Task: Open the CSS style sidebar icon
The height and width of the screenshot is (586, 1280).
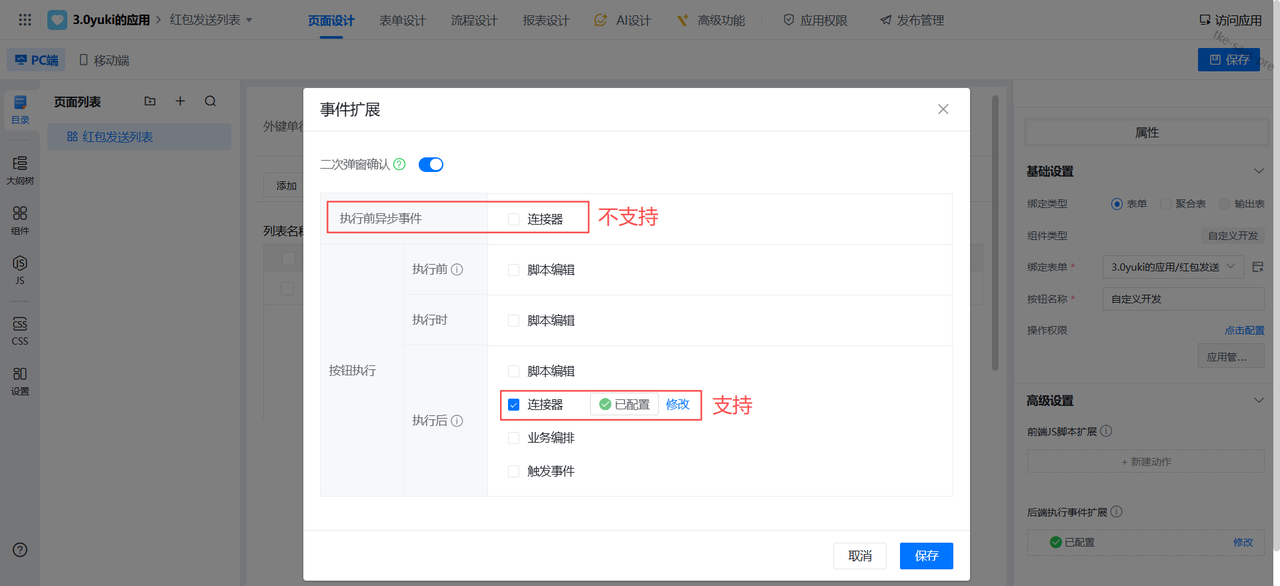Action: click(19, 329)
